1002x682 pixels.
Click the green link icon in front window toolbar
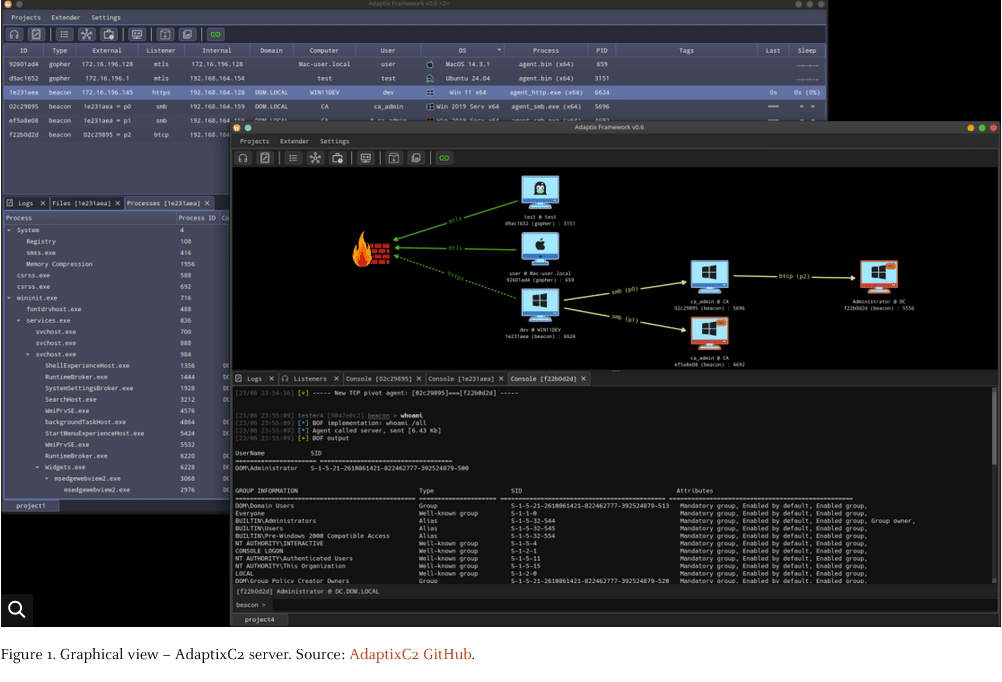point(444,158)
